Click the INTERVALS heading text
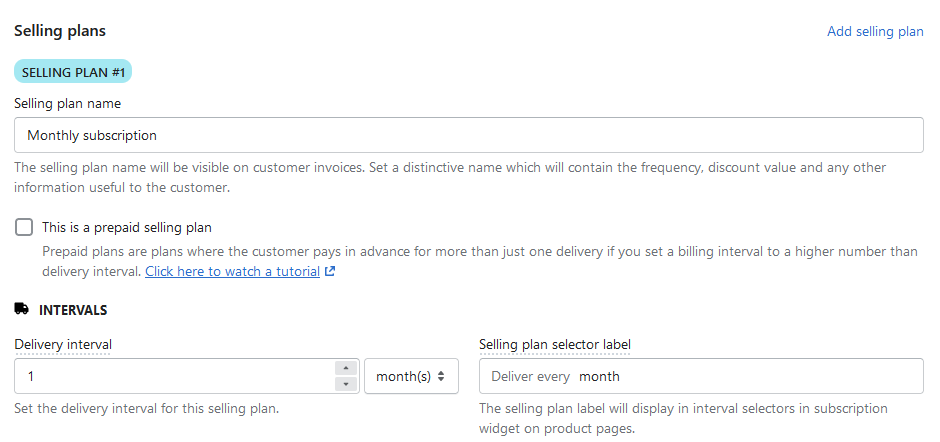Image resolution: width=940 pixels, height=442 pixels. tap(73, 310)
